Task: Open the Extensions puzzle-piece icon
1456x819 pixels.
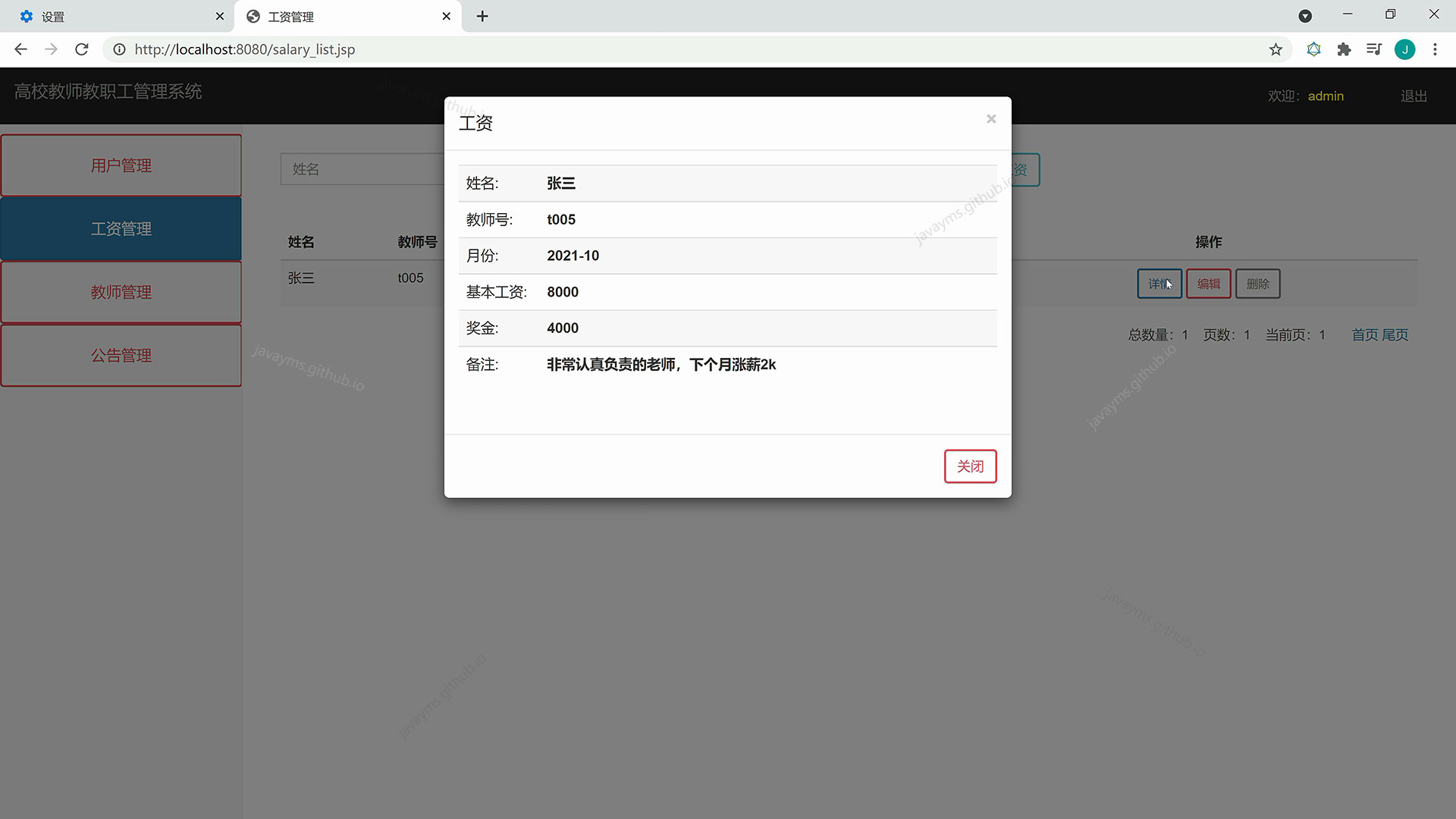Action: [1344, 49]
